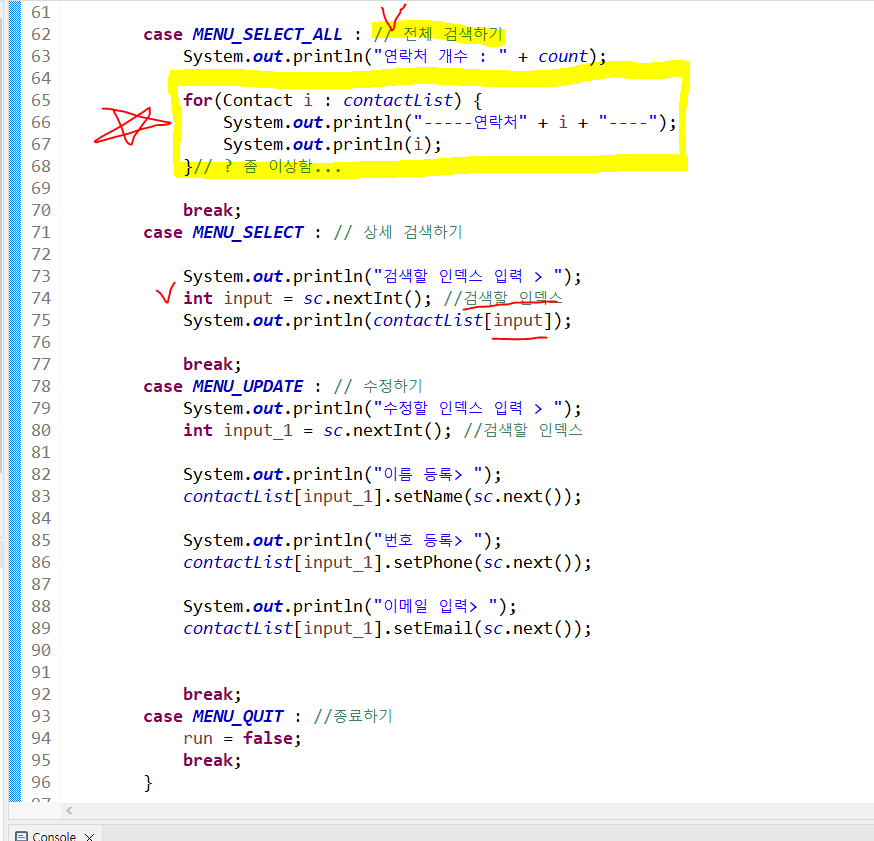Click line number 93 in the gutter
The height and width of the screenshot is (841, 874).
tap(41, 716)
